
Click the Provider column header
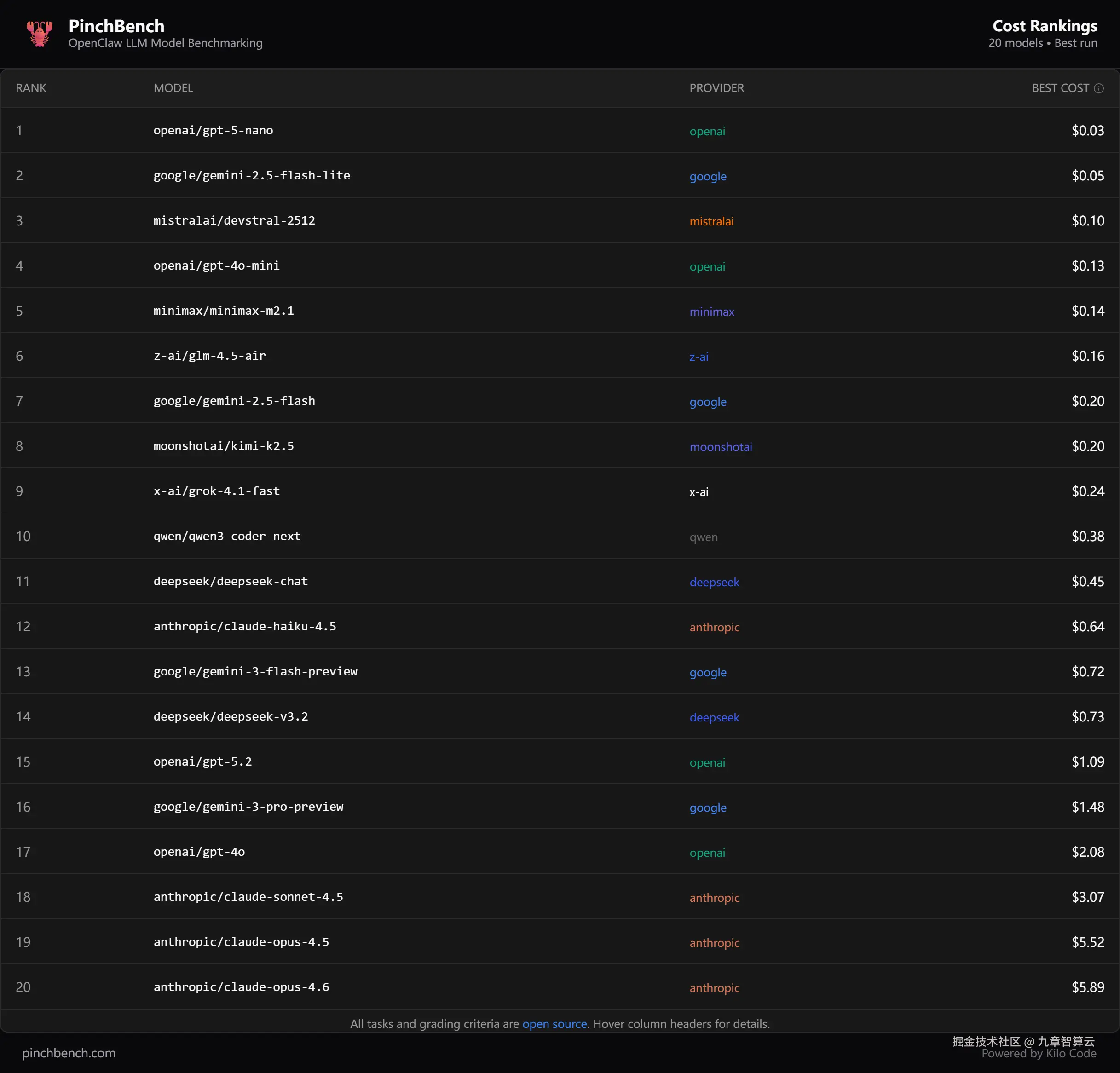tap(716, 88)
